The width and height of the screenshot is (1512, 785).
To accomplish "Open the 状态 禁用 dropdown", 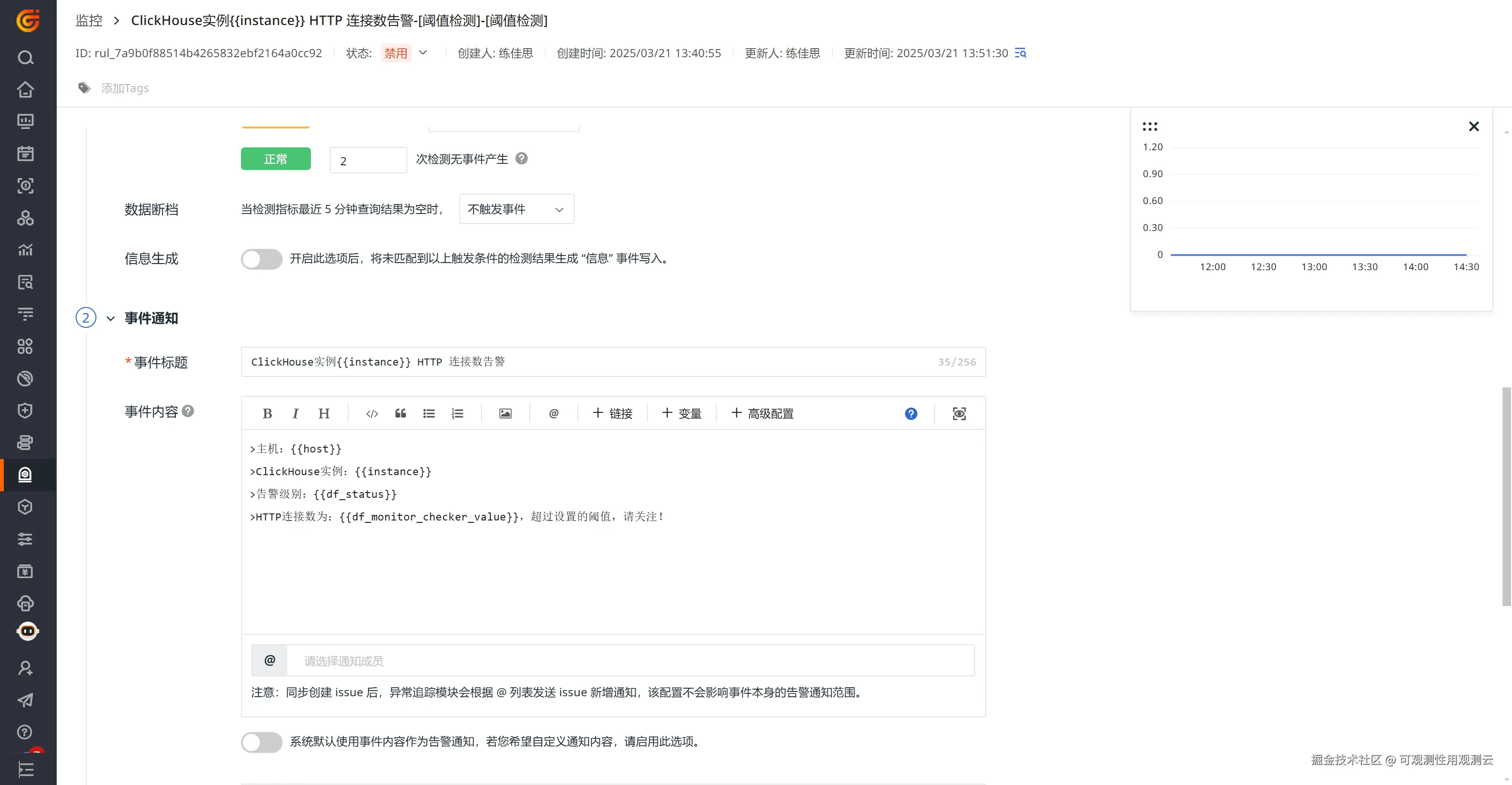I will point(422,53).
